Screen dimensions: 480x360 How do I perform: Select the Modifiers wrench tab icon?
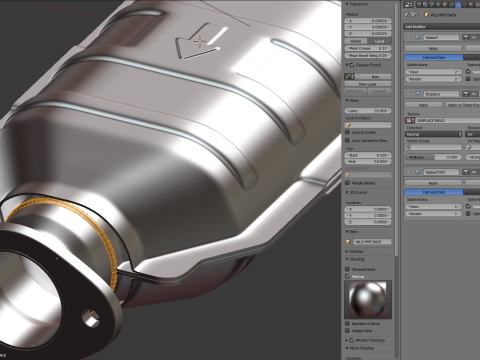(458, 4)
